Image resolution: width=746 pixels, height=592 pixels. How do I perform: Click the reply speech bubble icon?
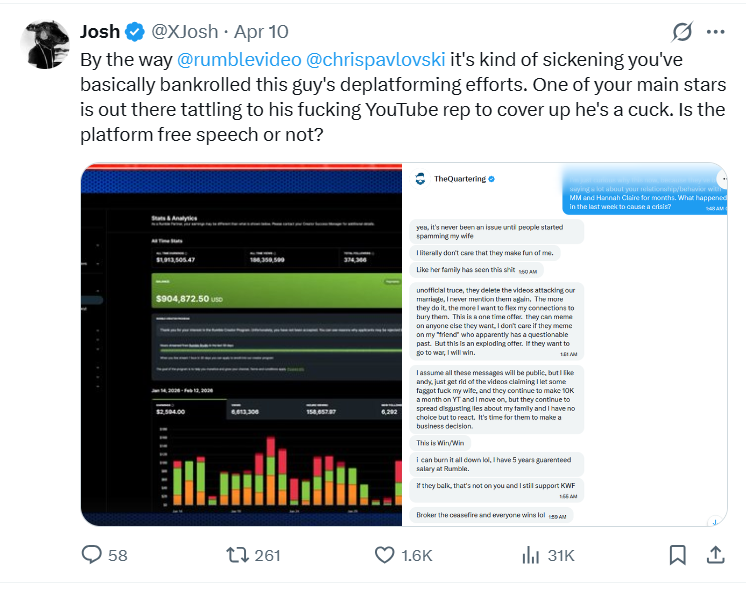pyautogui.click(x=92, y=554)
